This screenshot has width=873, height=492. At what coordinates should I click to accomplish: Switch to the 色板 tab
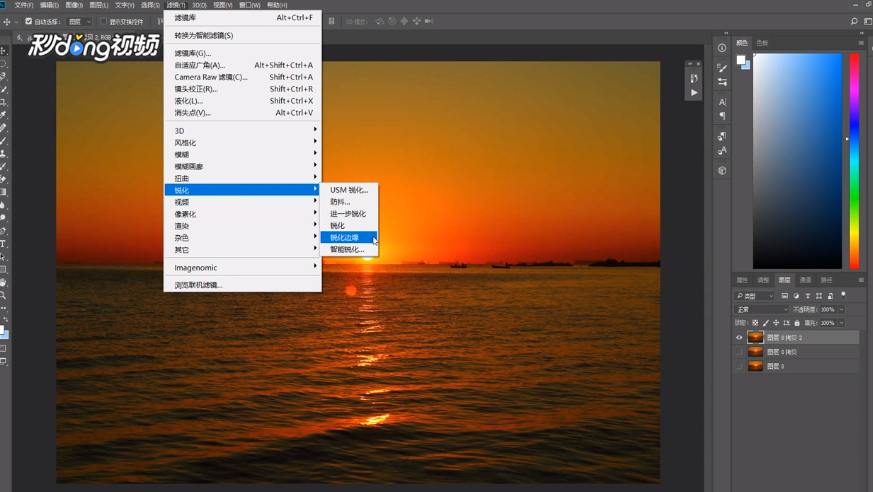(762, 43)
